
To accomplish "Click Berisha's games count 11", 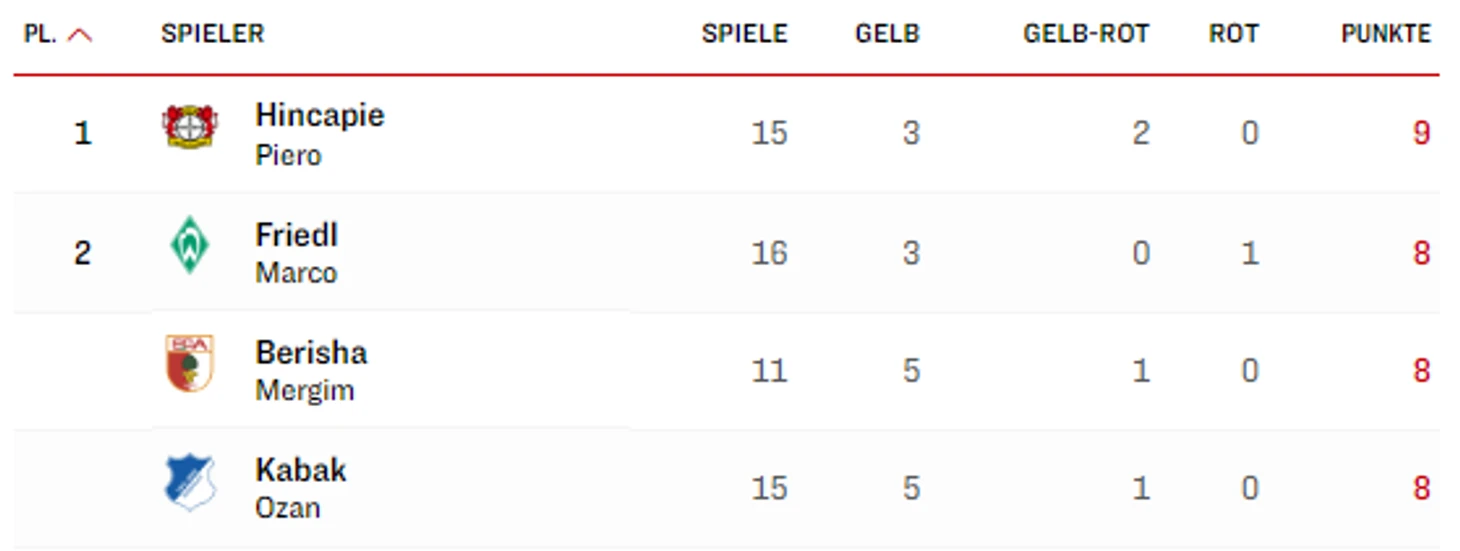I will coord(769,371).
